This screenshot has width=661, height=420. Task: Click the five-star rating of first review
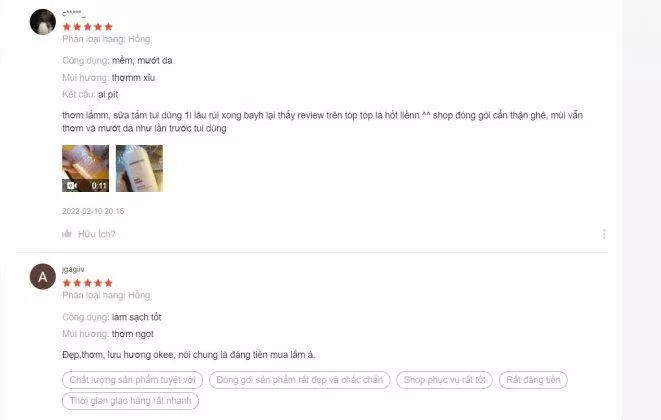click(88, 27)
